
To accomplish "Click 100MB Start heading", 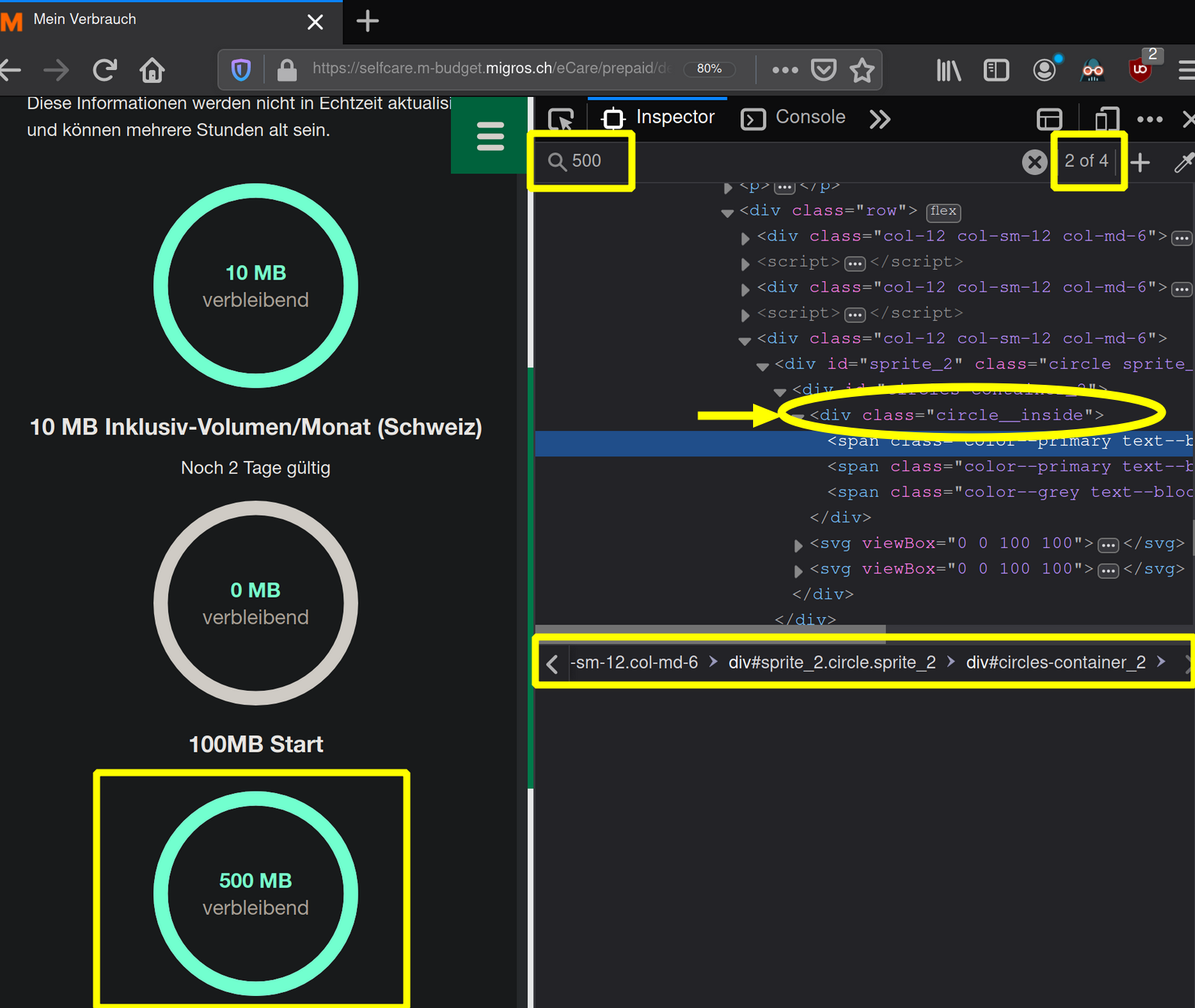I will pos(256,744).
